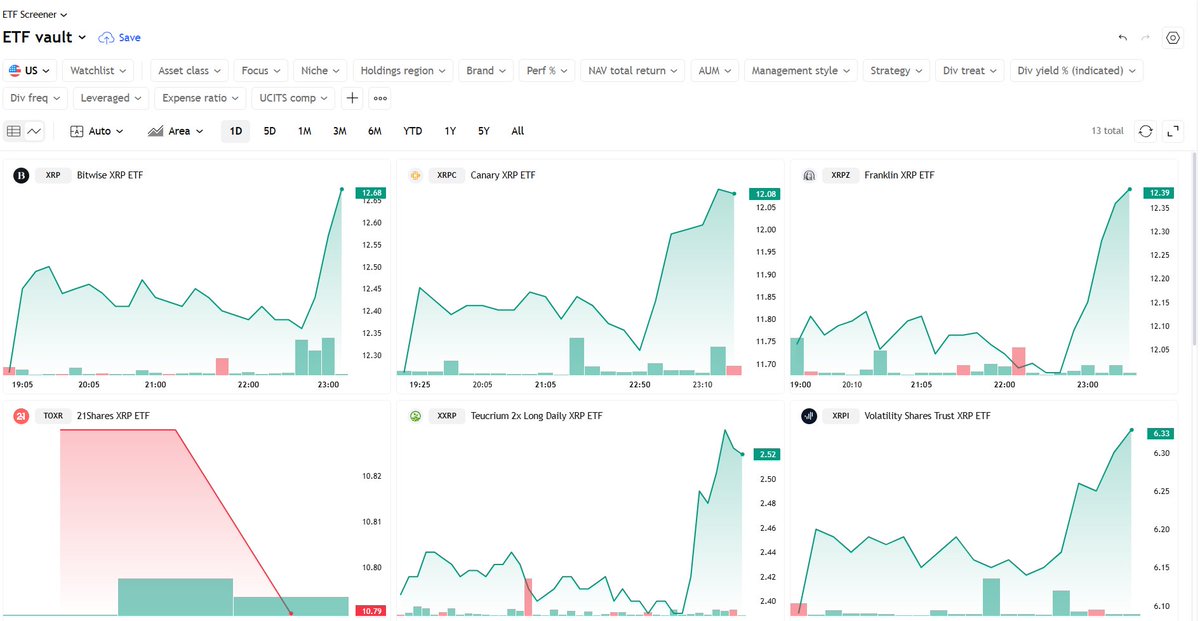
Task: Select the 1D time range
Action: coord(236,131)
